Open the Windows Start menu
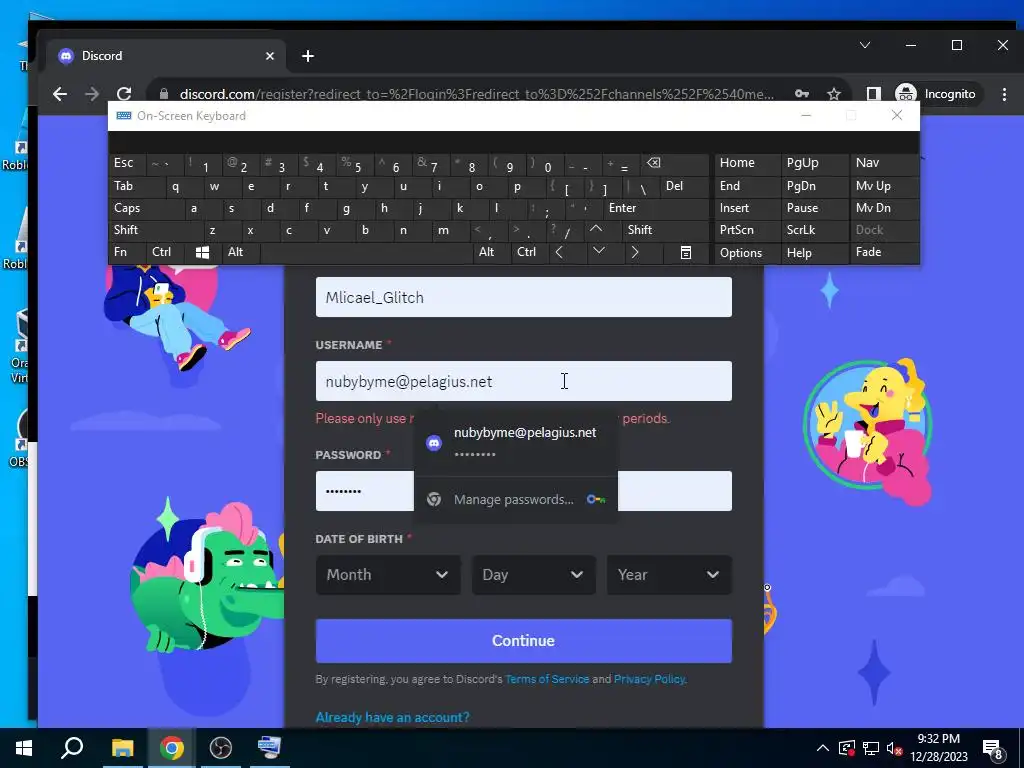1024x768 pixels. click(x=24, y=748)
